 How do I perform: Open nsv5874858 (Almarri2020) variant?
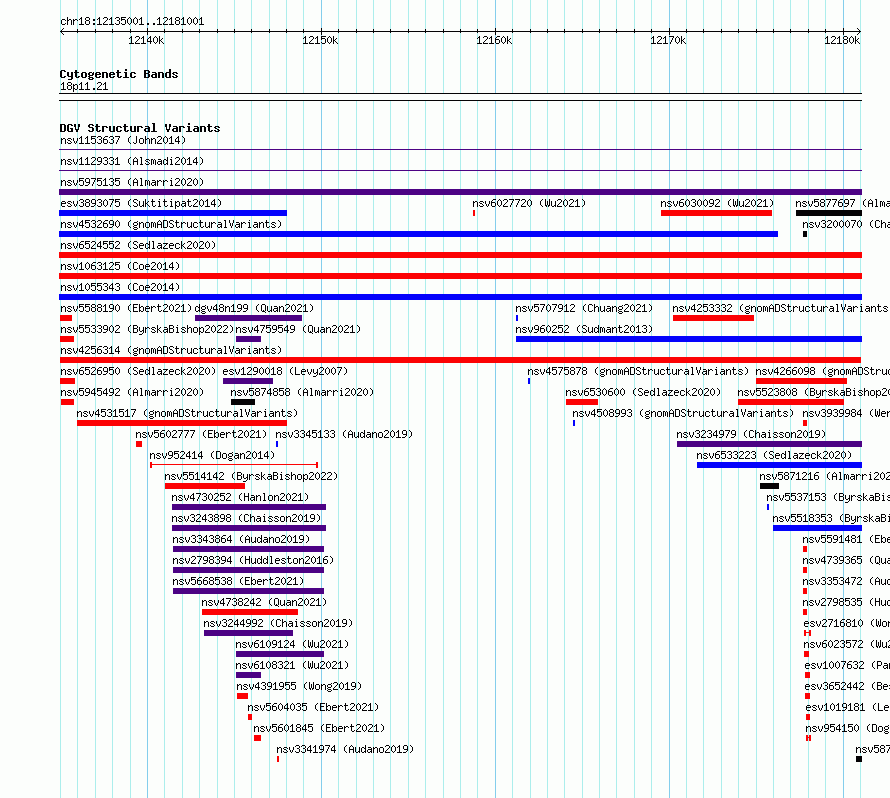click(x=302, y=392)
